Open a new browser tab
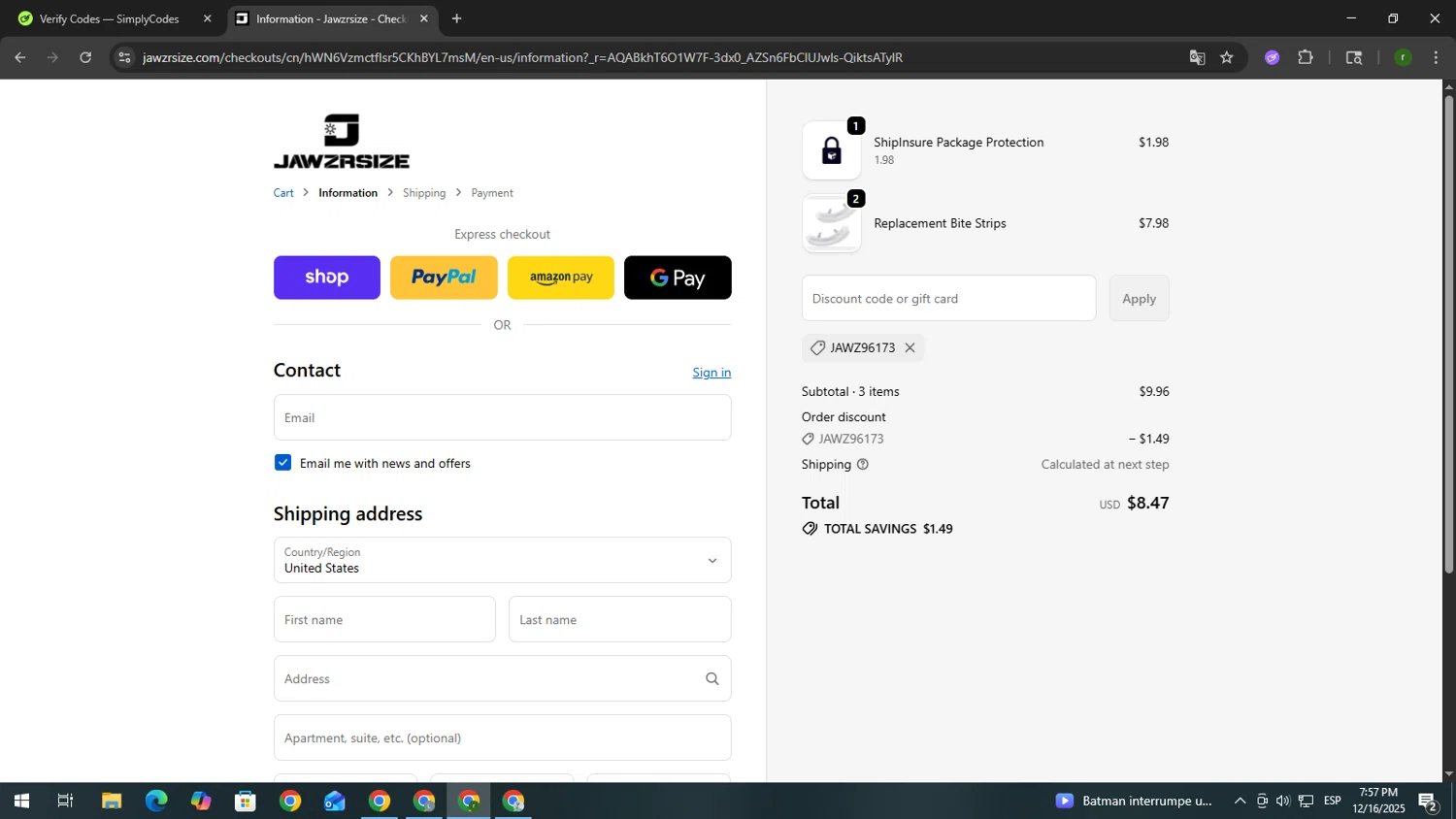The image size is (1456, 819). tap(456, 18)
